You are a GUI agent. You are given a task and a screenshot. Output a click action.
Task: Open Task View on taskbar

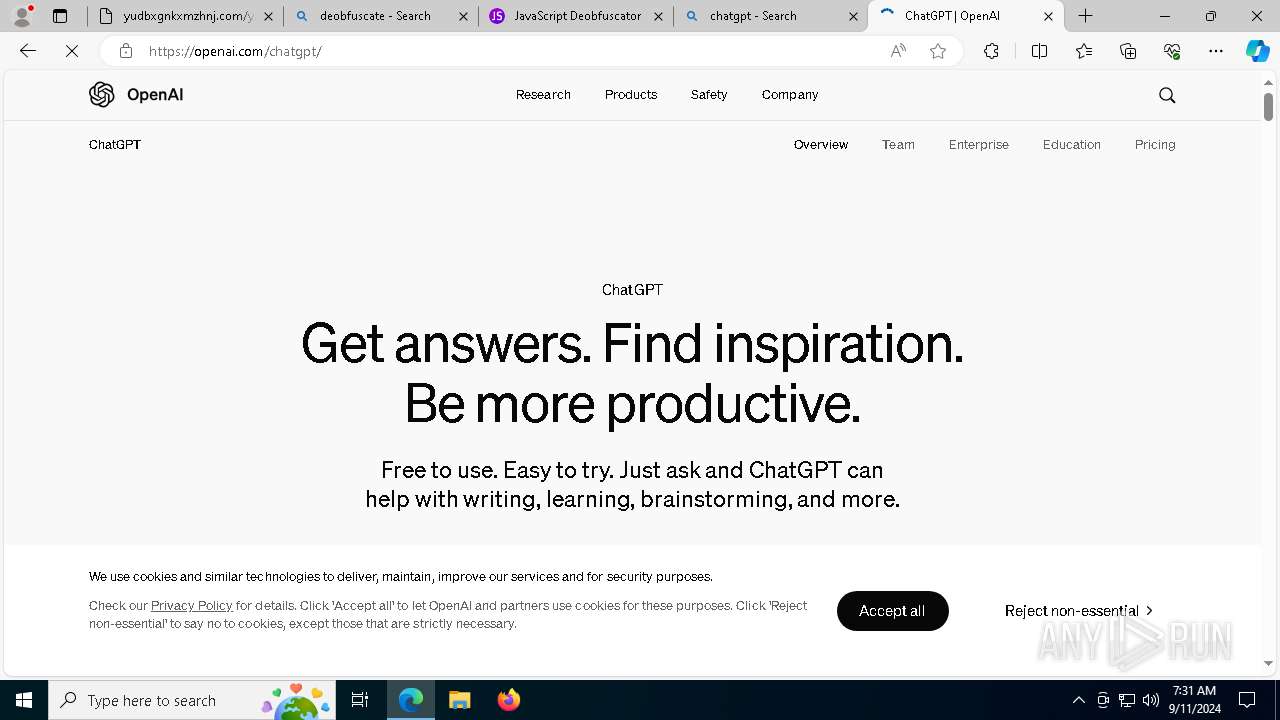[360, 700]
